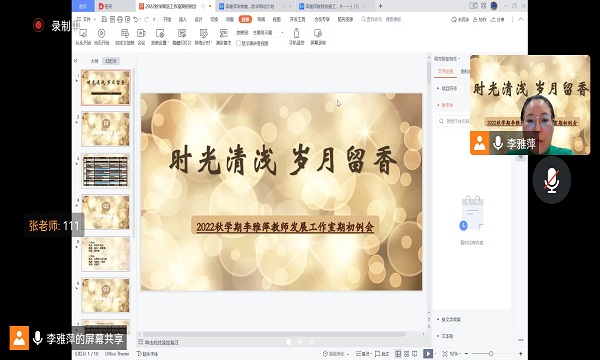Click the save icon in quick access toolbar
Image resolution: width=600 pixels, height=360 pixels.
[104, 19]
